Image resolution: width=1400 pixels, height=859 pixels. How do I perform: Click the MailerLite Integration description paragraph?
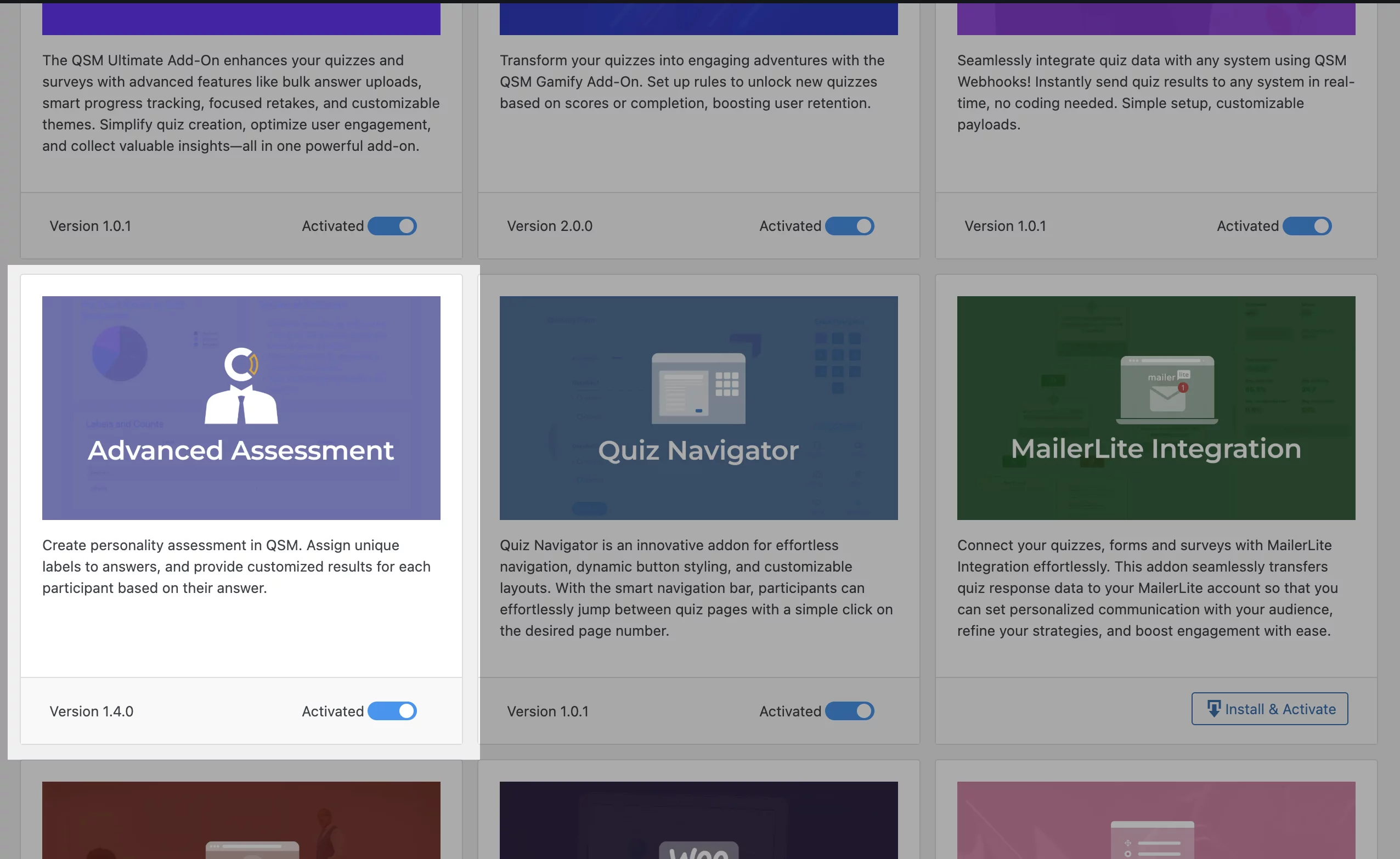point(1147,588)
